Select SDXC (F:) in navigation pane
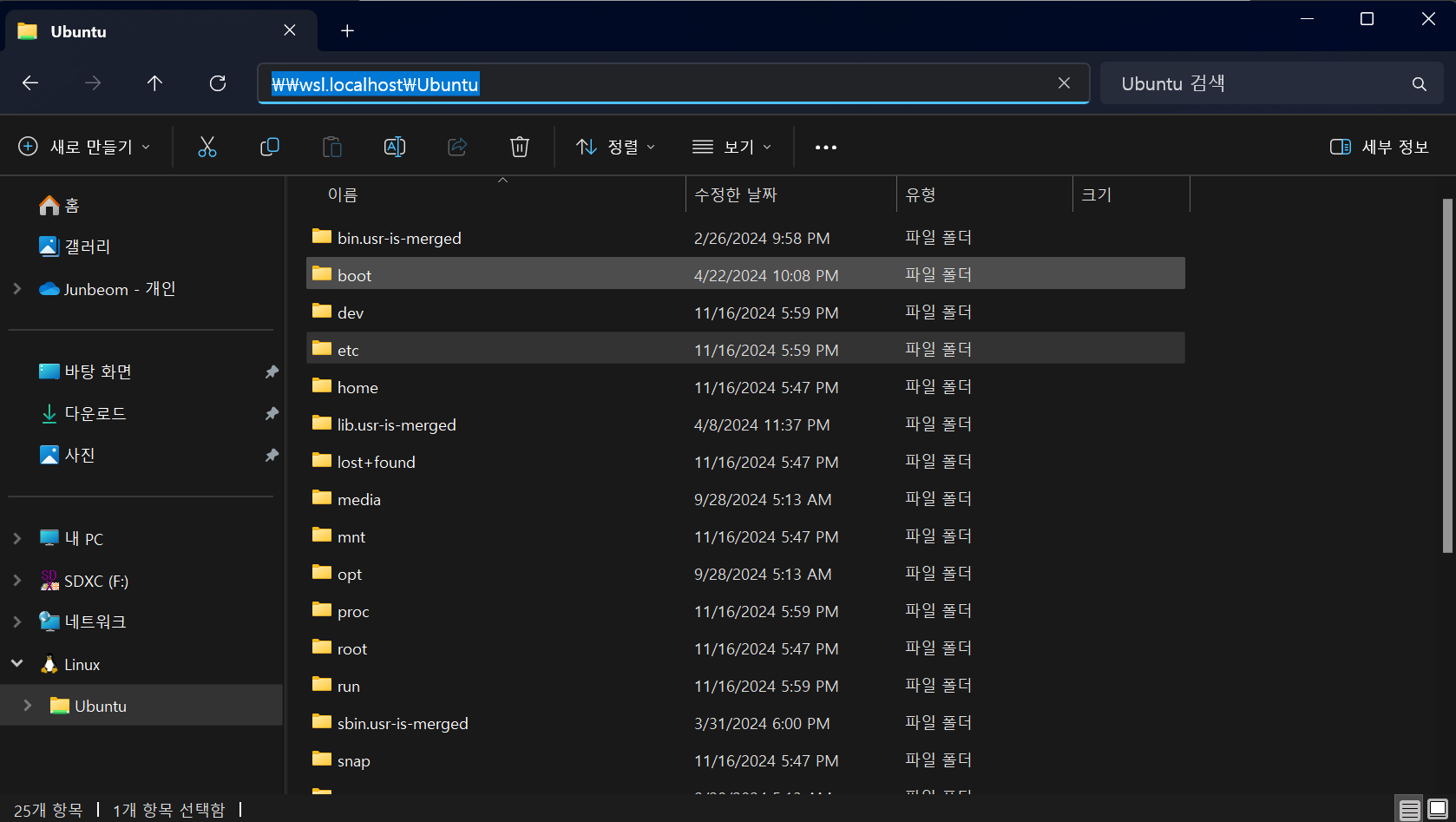This screenshot has height=822, width=1456. point(84,581)
